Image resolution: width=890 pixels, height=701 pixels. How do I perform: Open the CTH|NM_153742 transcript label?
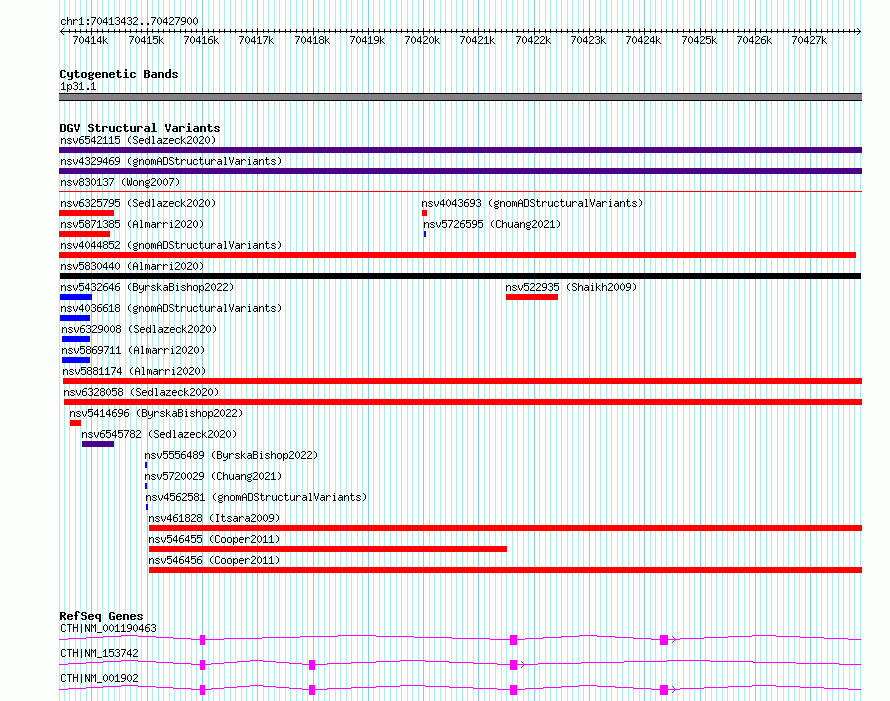pos(99,653)
